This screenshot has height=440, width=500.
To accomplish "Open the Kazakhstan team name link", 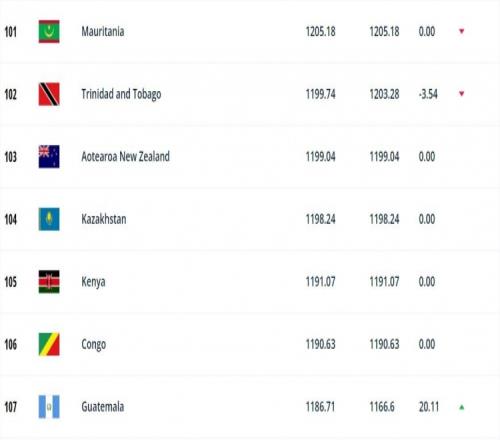I will 104,219.
